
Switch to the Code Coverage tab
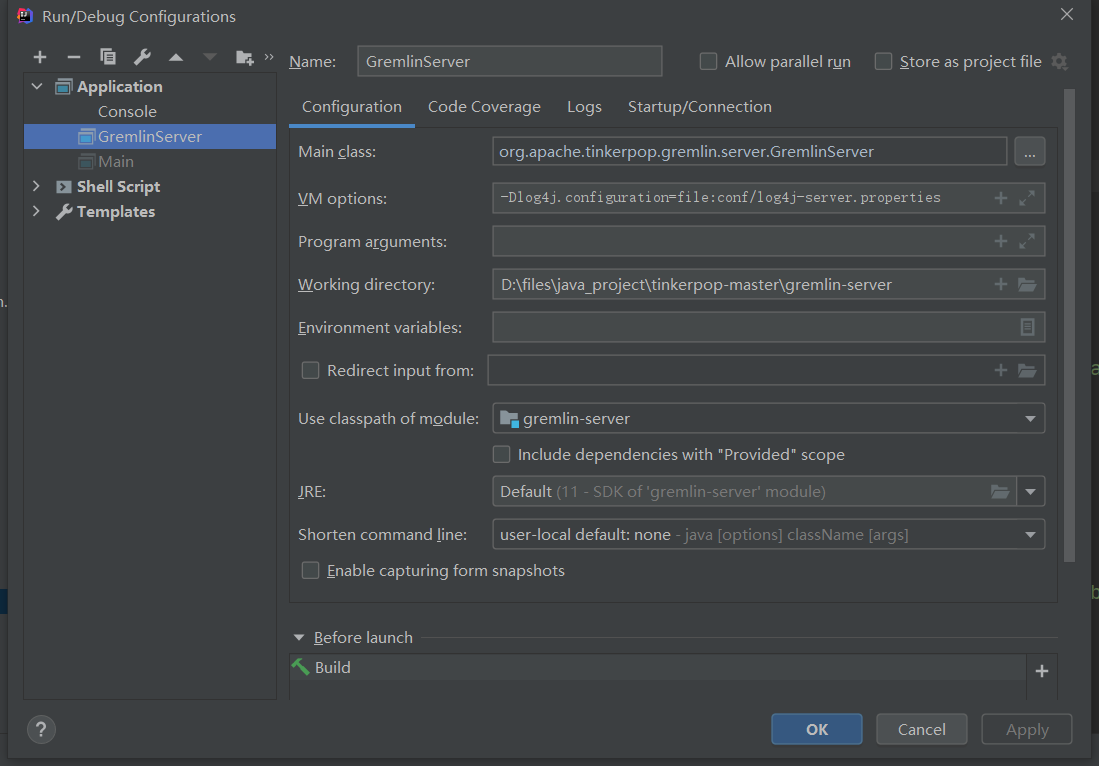coord(484,107)
